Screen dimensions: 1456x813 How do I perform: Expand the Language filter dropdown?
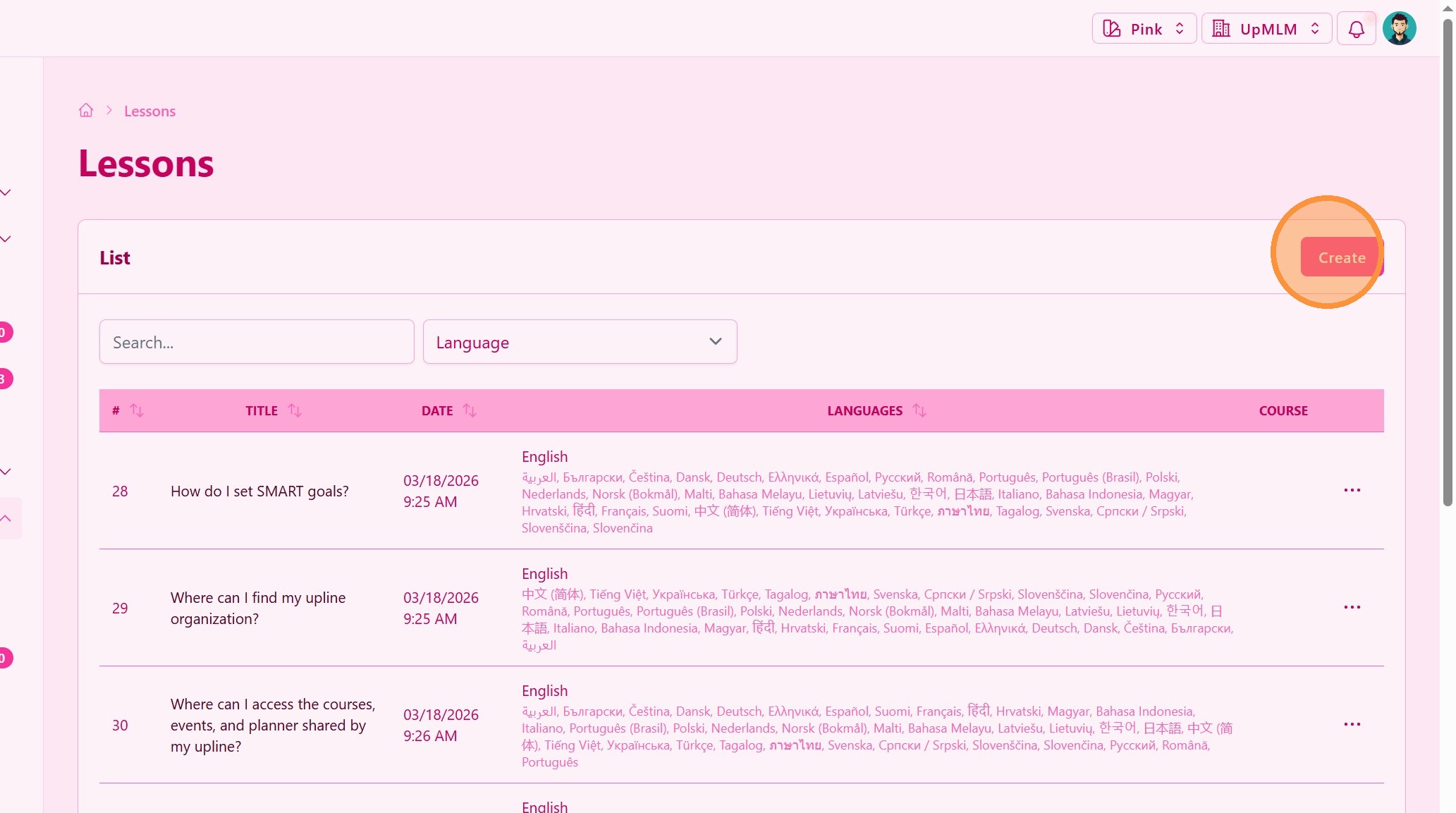[580, 342]
